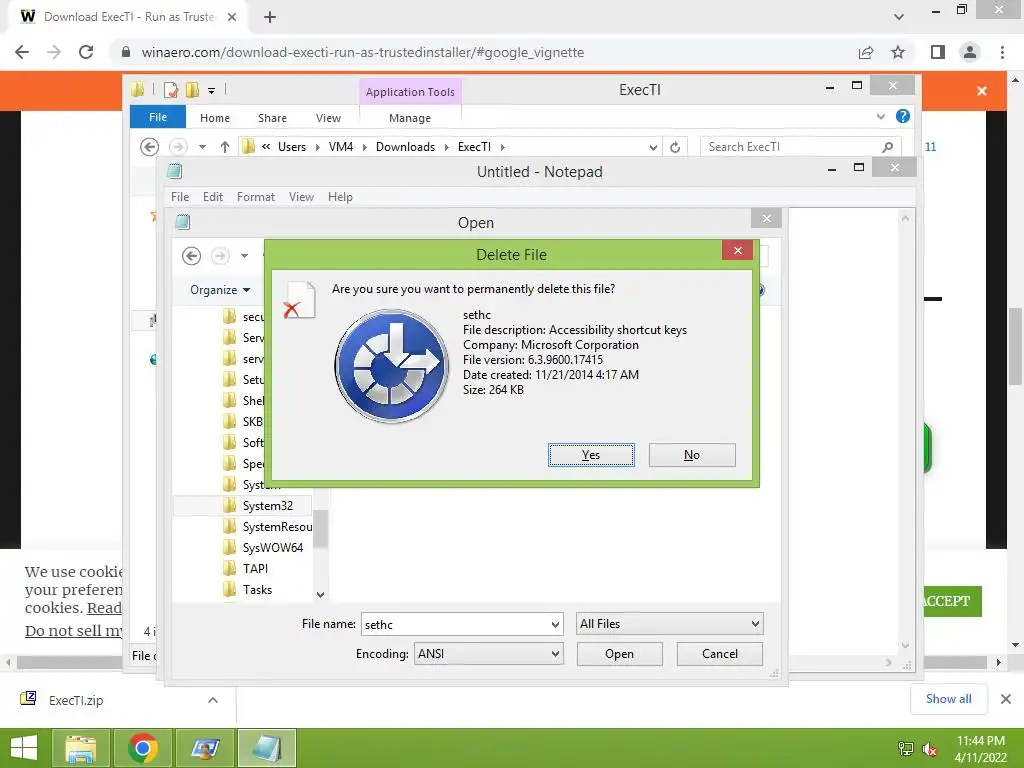This screenshot has width=1024, height=768.
Task: Switch to View ribbon tab in Explorer
Action: pos(328,118)
